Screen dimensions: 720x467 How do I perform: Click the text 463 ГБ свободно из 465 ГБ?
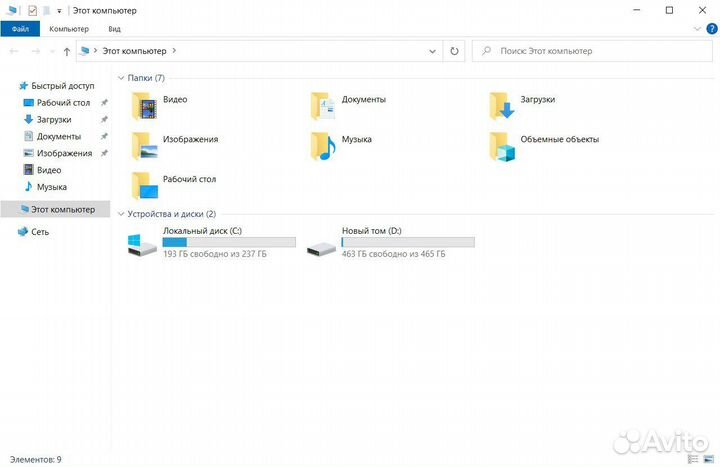pos(394,254)
